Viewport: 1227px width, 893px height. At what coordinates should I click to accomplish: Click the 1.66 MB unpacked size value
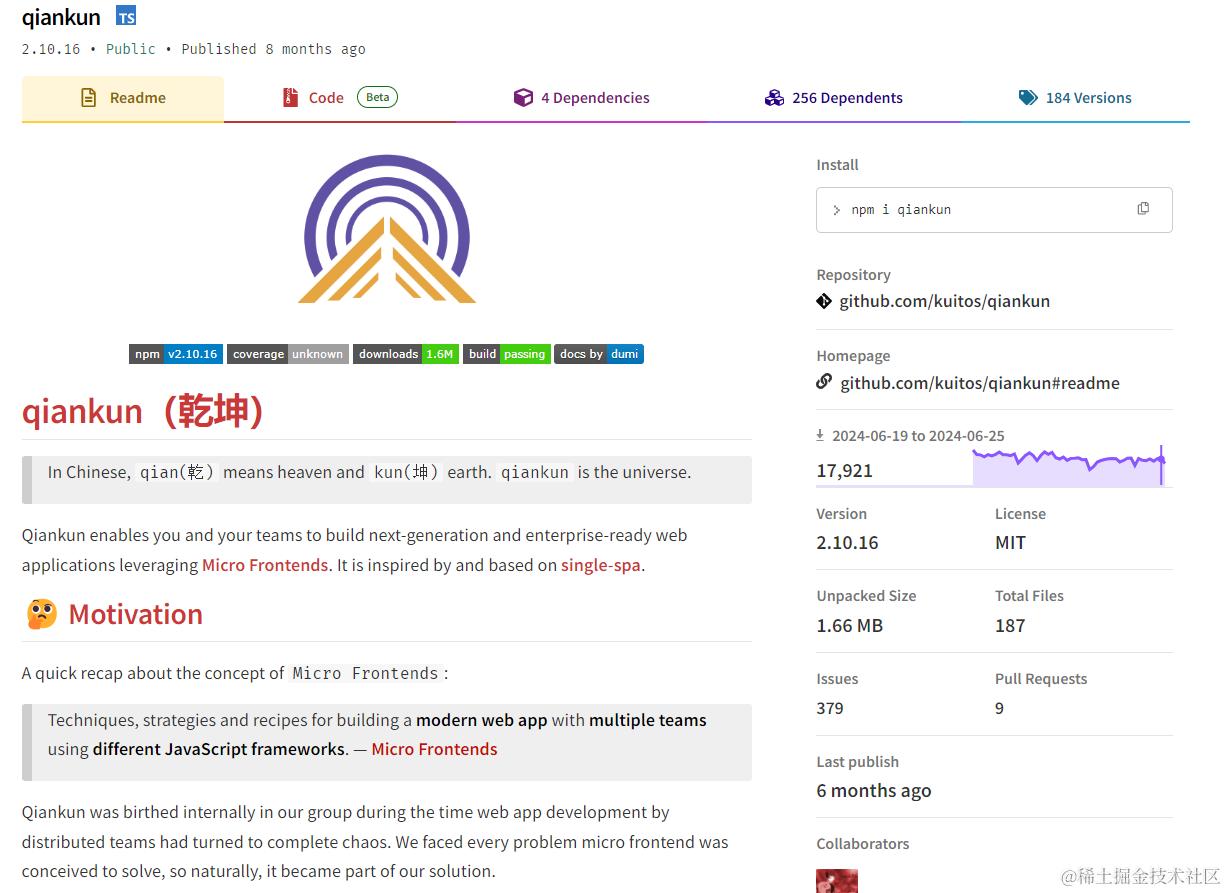pos(850,626)
